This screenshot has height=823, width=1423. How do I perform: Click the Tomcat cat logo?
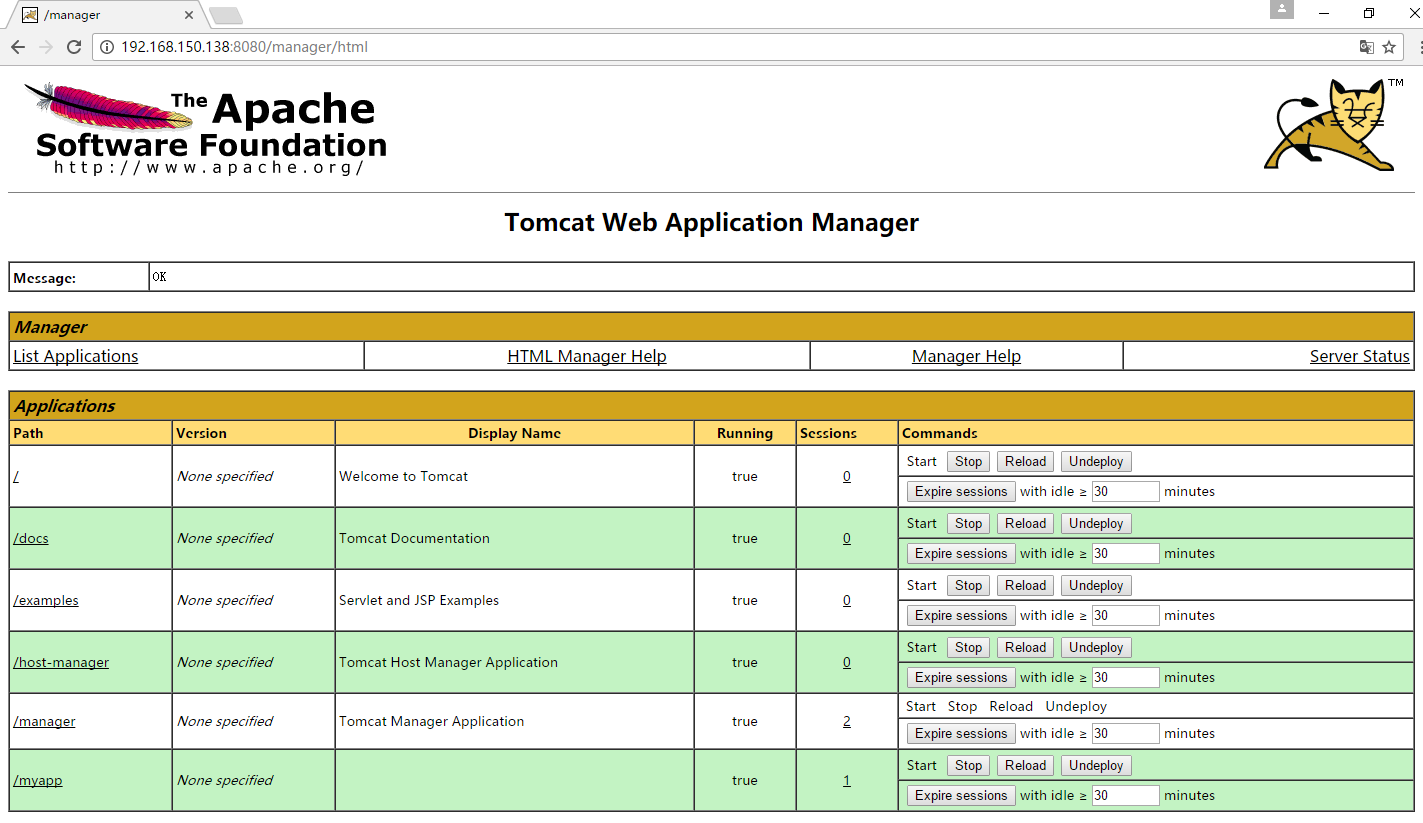pos(1332,124)
